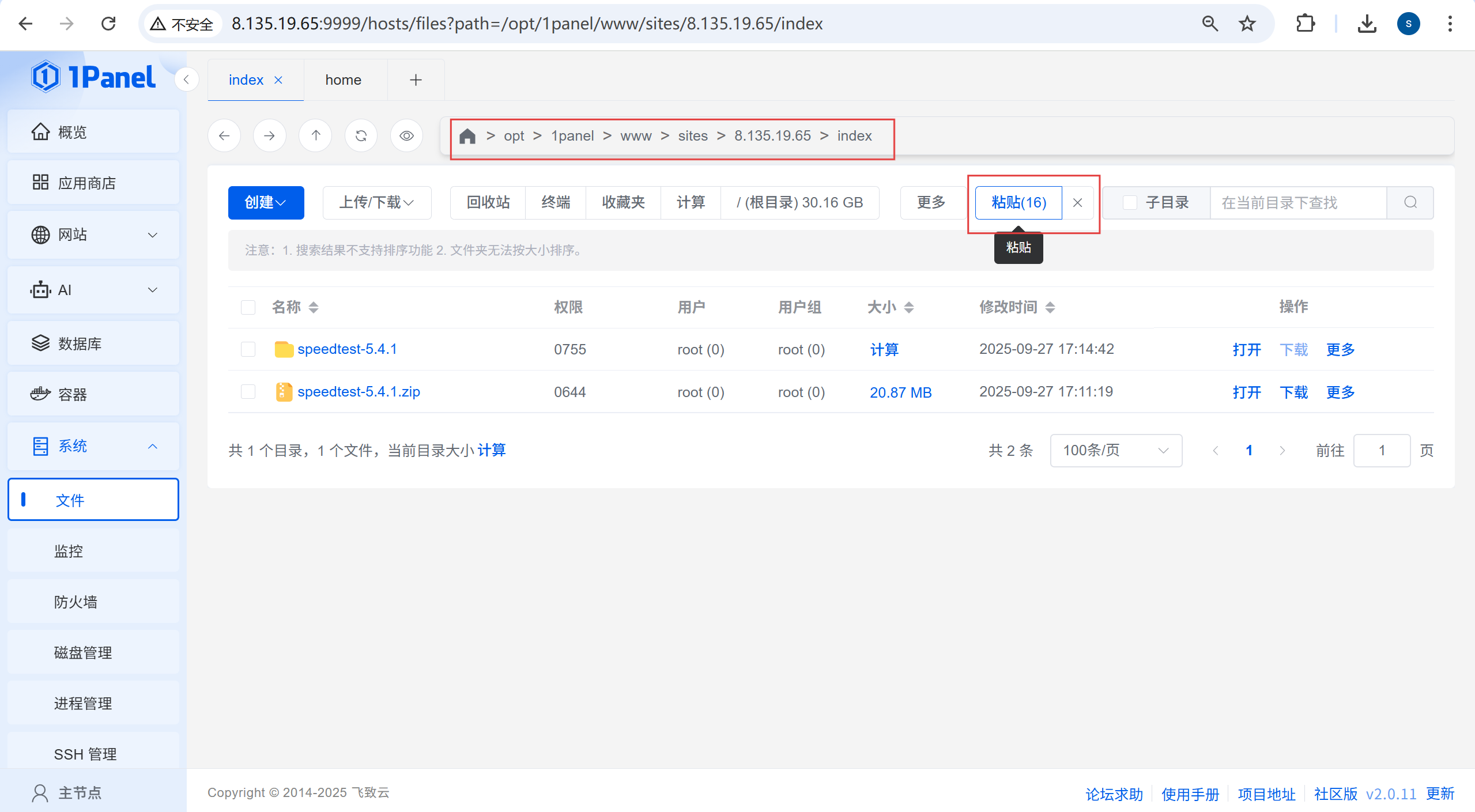This screenshot has height=812, width=1475.
Task: Tick the select-all checkbox in table header
Action: click(x=248, y=307)
